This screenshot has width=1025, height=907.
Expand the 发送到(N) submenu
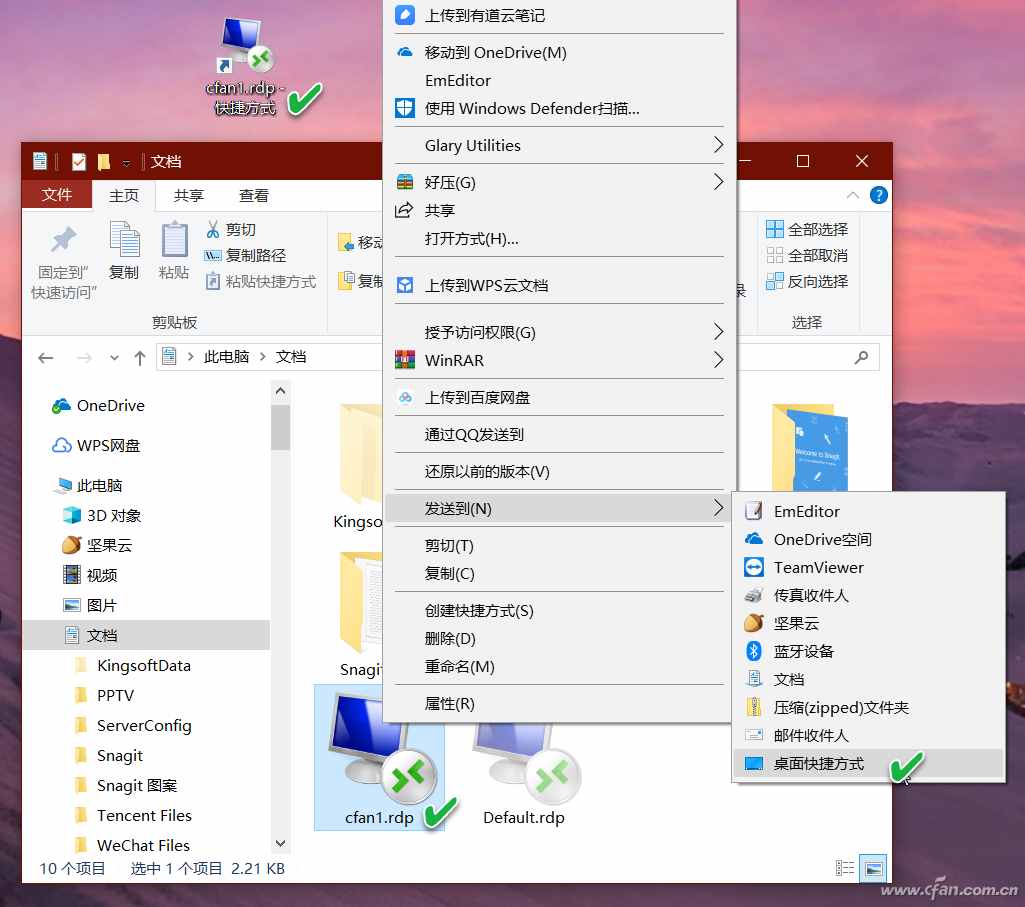560,508
